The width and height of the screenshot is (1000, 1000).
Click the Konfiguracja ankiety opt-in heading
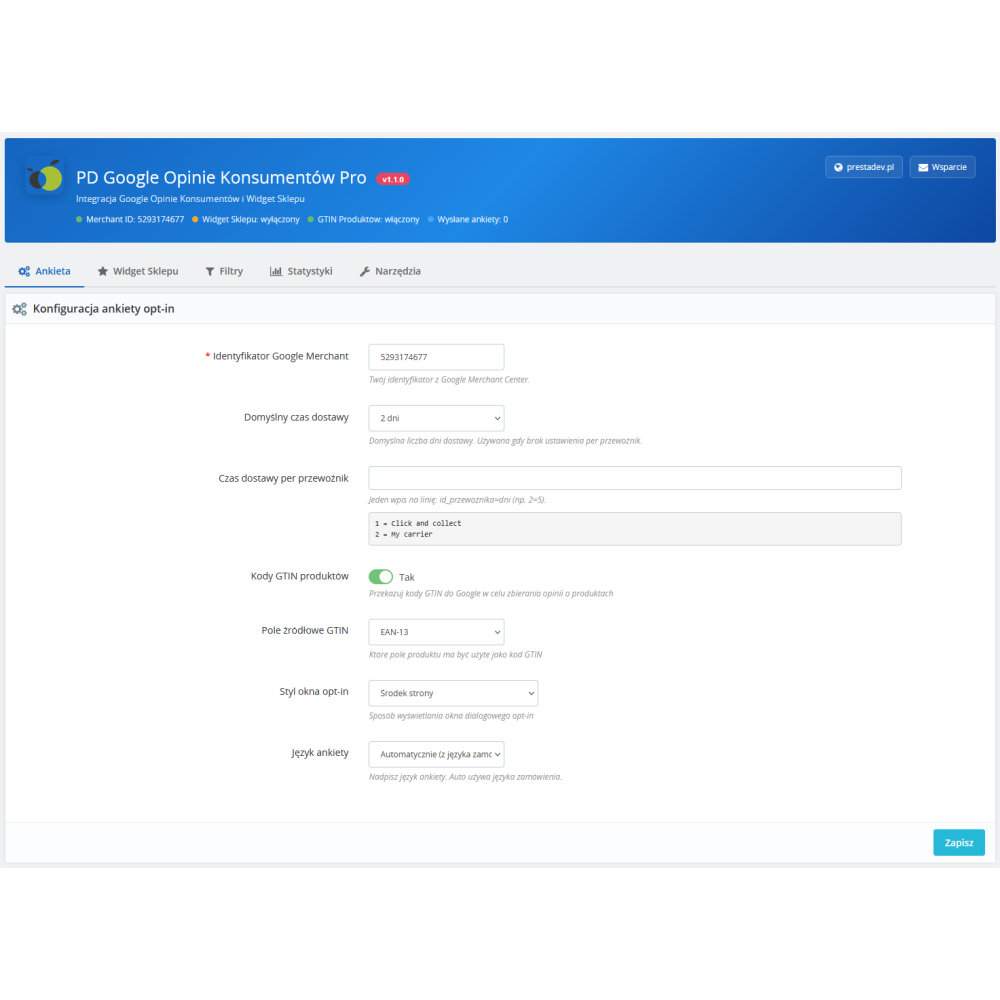tap(103, 309)
